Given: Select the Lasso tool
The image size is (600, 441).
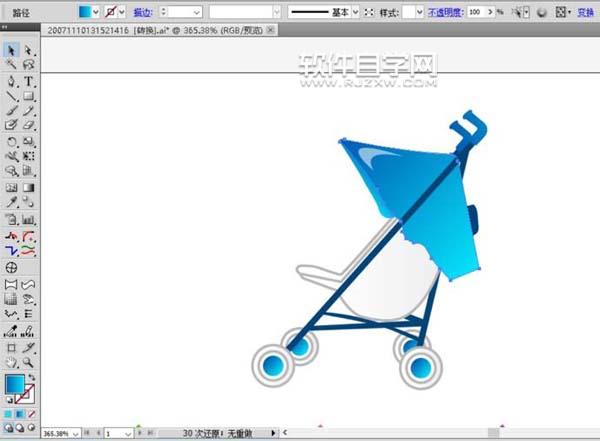Looking at the screenshot, I should 28,64.
